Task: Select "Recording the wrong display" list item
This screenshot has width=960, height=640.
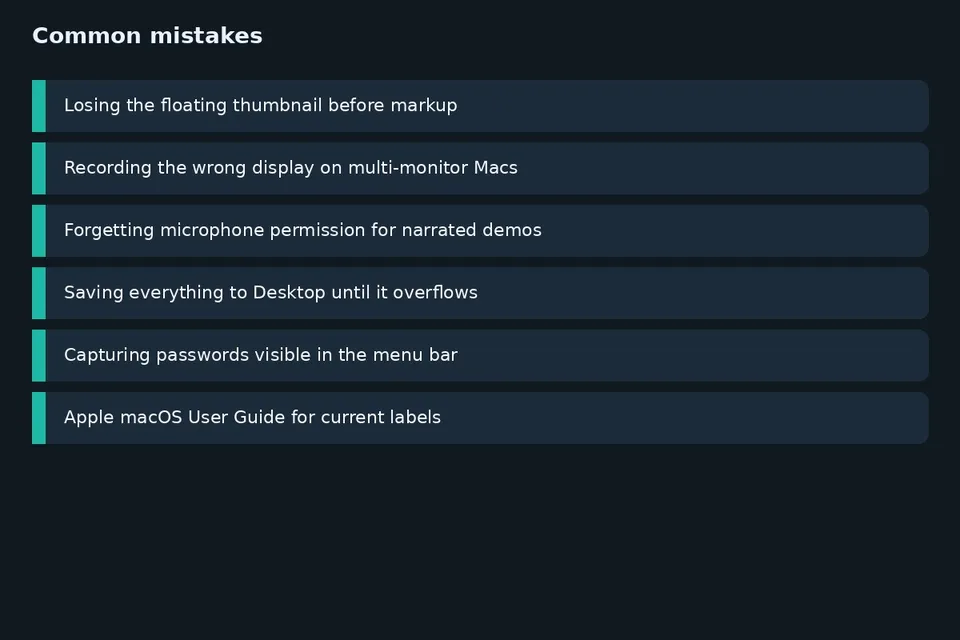Action: point(480,168)
